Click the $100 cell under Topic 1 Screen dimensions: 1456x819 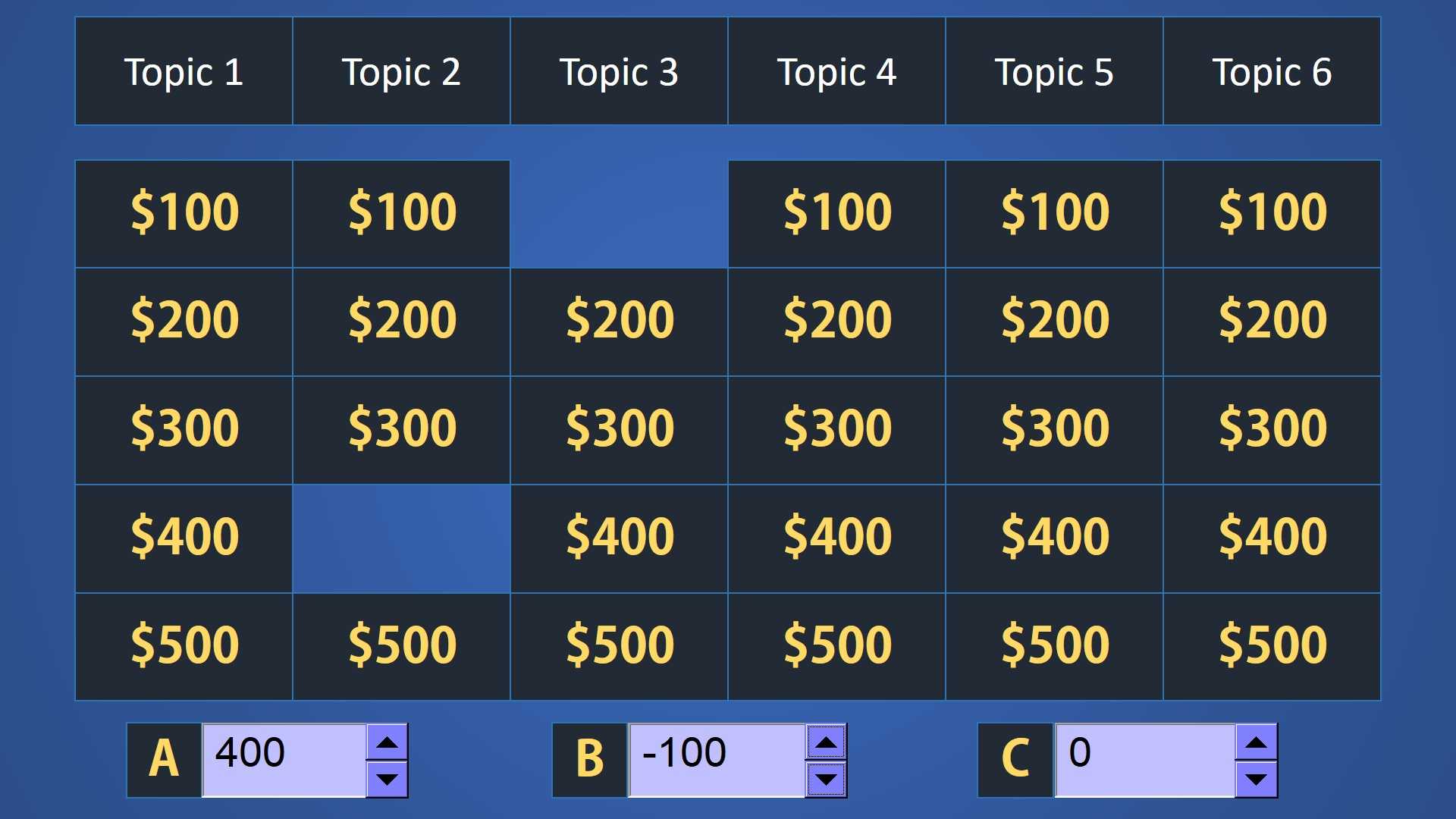(x=186, y=209)
